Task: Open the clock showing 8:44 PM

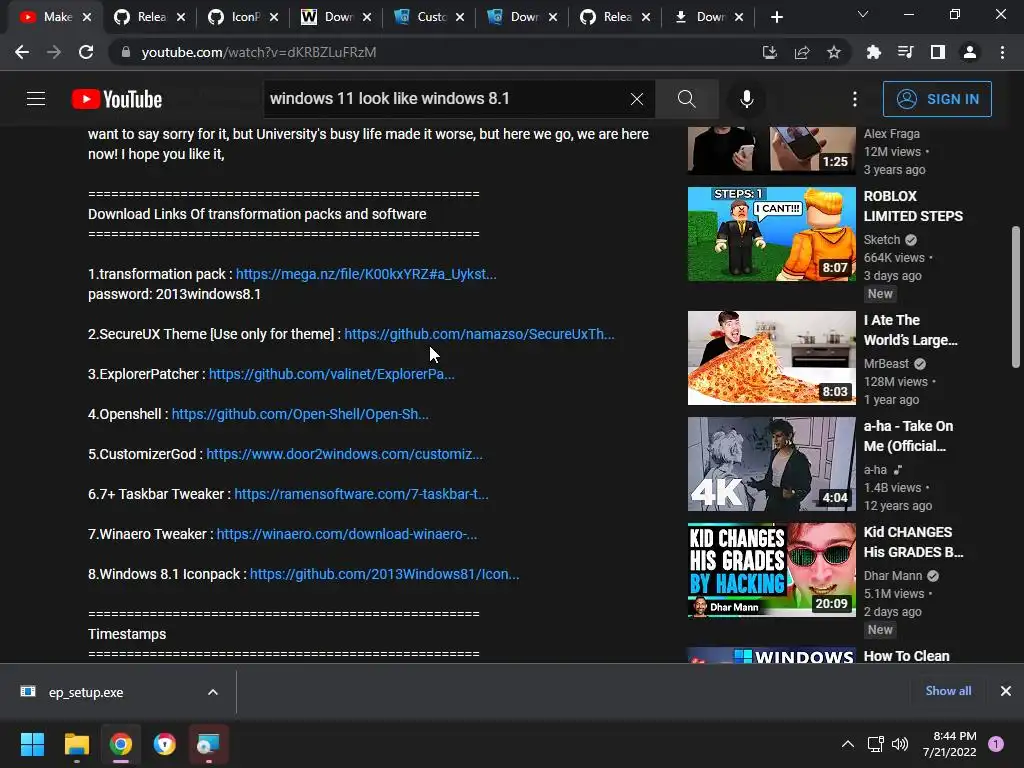Action: click(950, 744)
